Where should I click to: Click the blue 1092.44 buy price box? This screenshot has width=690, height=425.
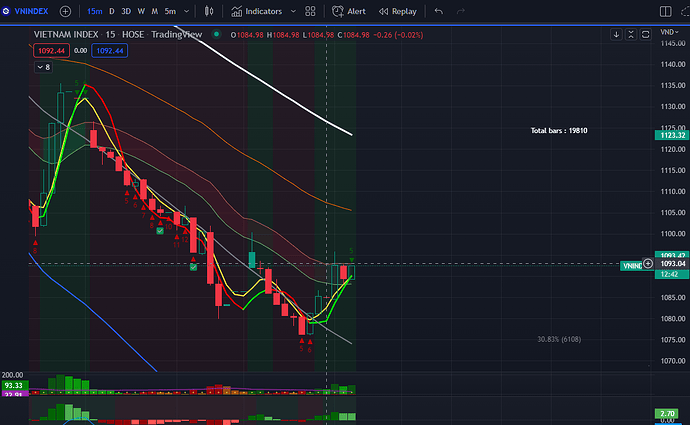(110, 51)
